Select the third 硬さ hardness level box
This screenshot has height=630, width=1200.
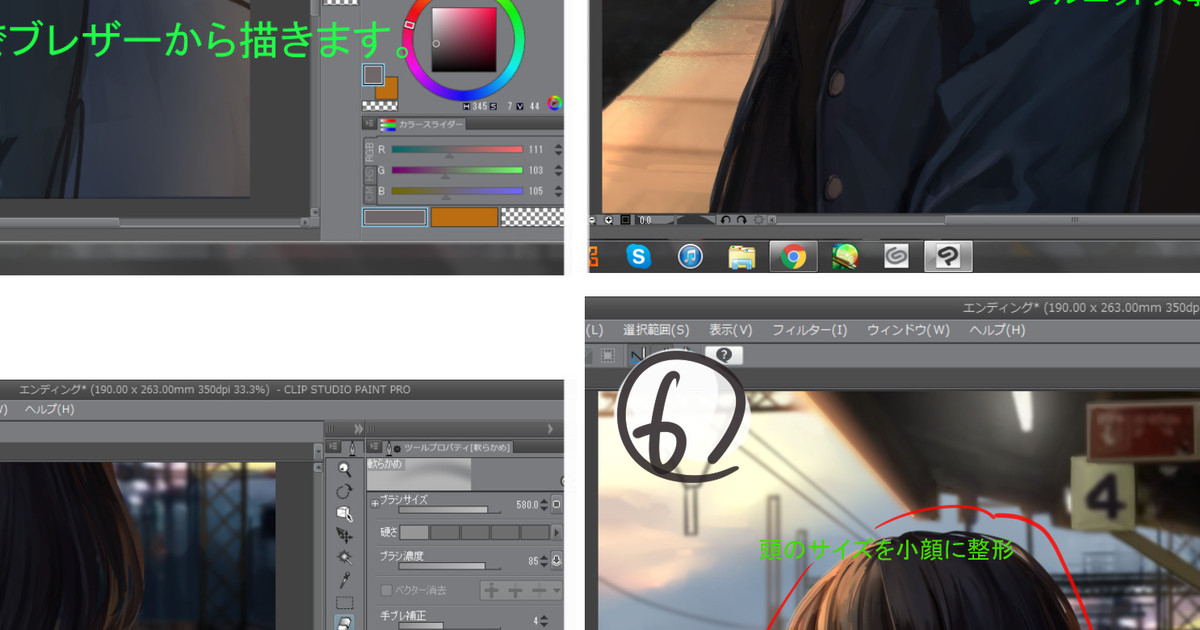475,532
